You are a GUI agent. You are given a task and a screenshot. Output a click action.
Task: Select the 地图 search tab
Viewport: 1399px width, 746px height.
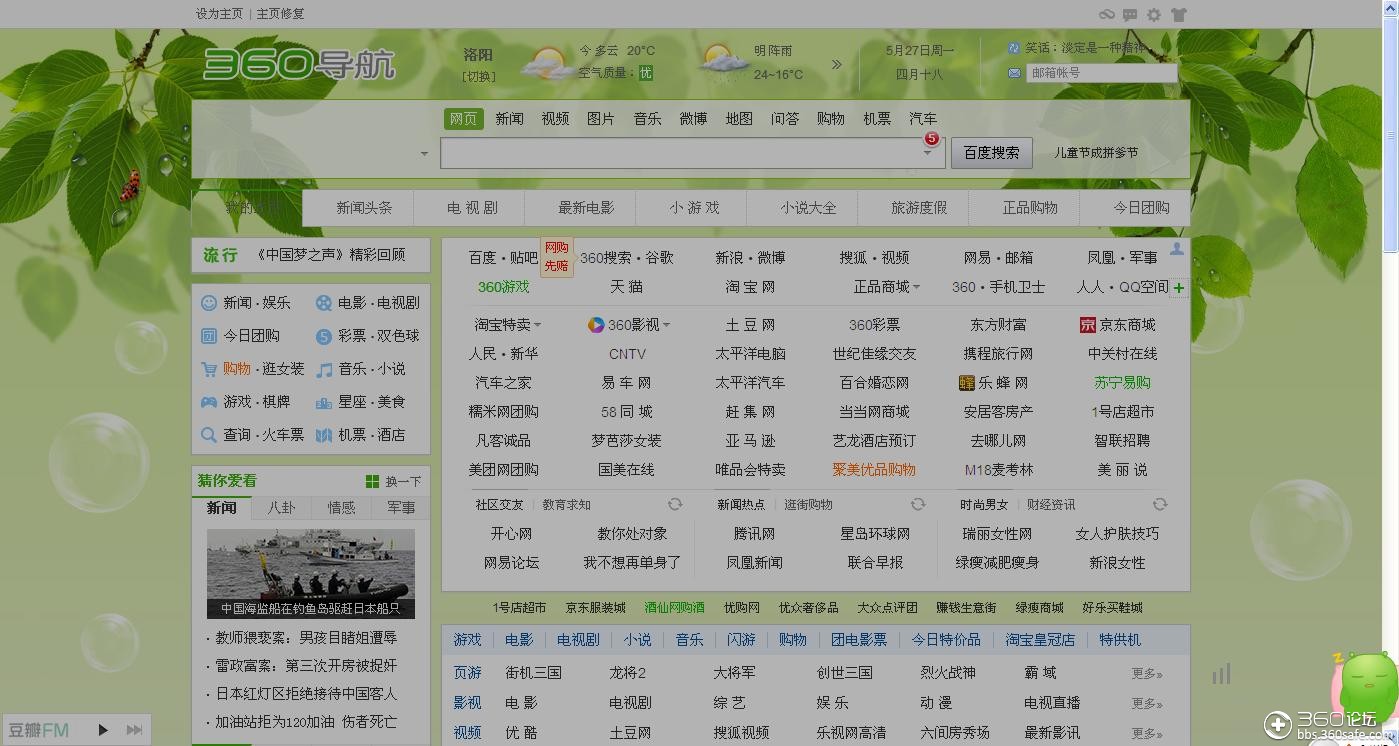point(739,119)
